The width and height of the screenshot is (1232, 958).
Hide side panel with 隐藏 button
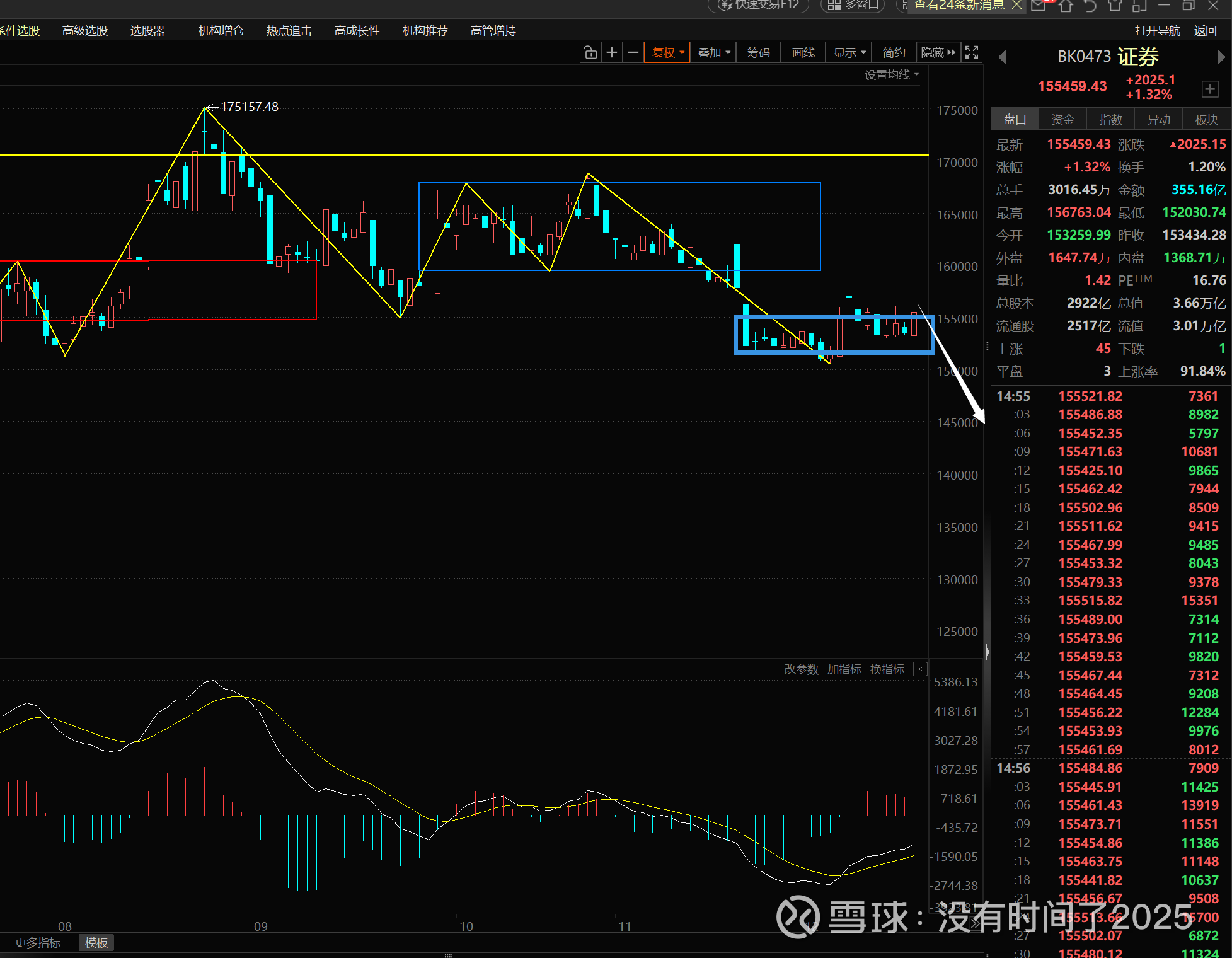(x=938, y=53)
